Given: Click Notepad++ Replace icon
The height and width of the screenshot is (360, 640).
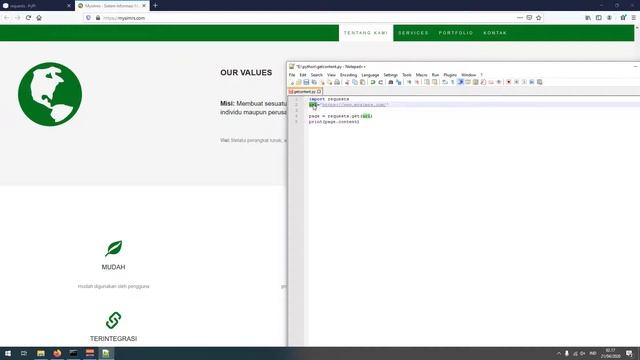Looking at the screenshot, I should (398, 82).
